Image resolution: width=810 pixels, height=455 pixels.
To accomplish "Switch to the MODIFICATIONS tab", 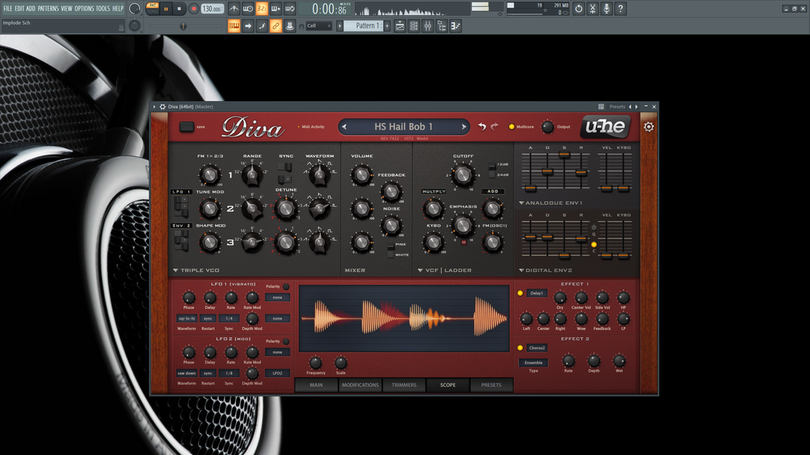I will click(360, 385).
